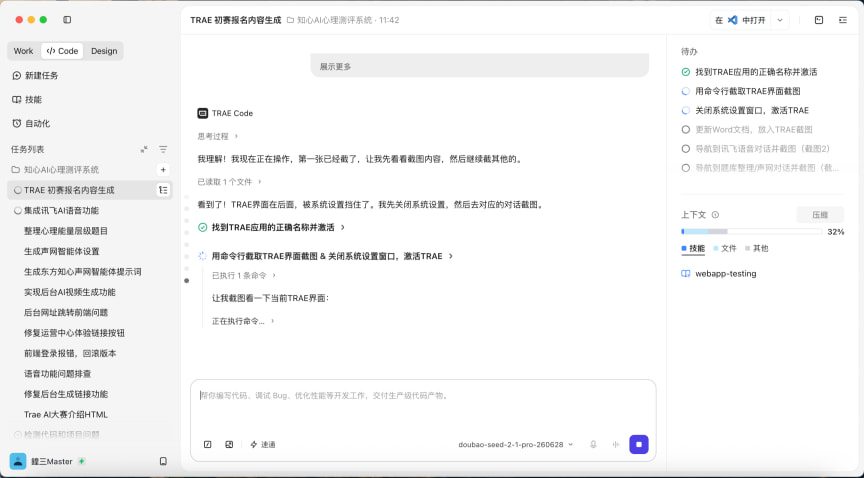Expand 思考过程 section
The image size is (864, 478).
point(218,136)
